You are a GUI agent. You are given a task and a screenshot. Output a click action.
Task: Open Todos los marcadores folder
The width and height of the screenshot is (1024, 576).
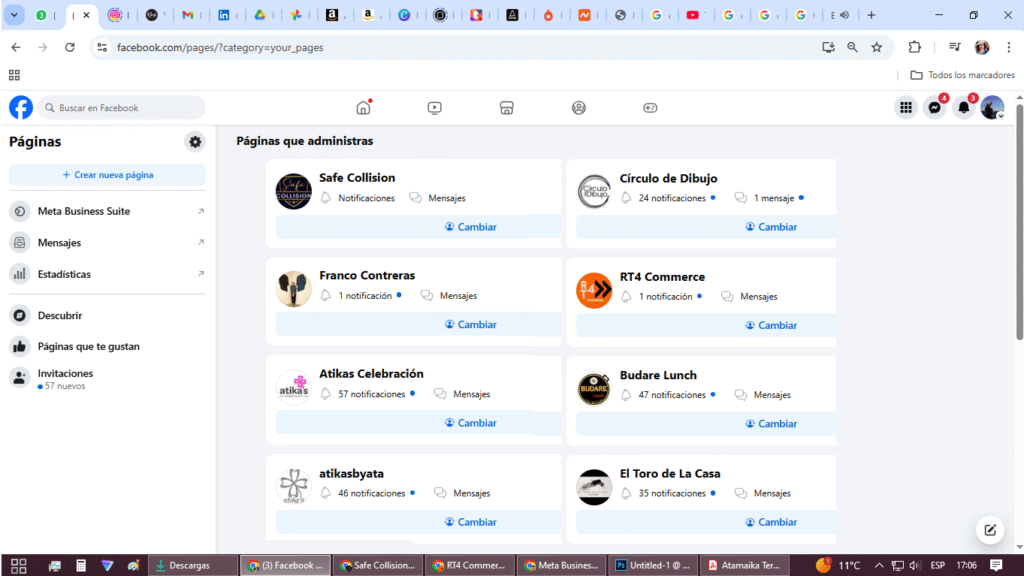click(963, 75)
